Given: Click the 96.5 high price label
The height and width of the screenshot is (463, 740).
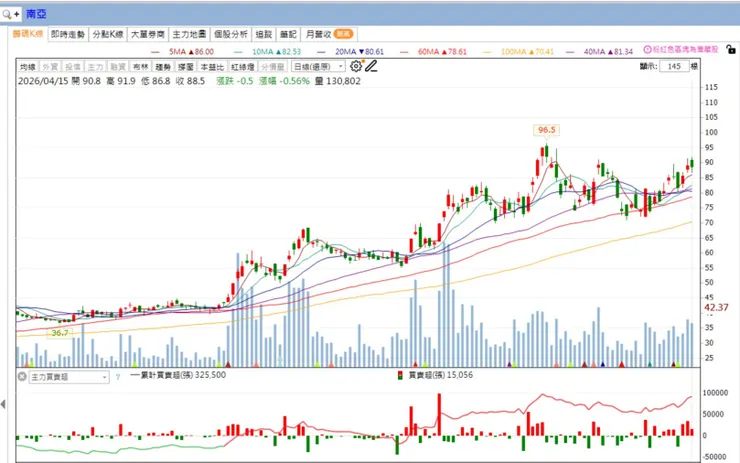Looking at the screenshot, I should [547, 130].
